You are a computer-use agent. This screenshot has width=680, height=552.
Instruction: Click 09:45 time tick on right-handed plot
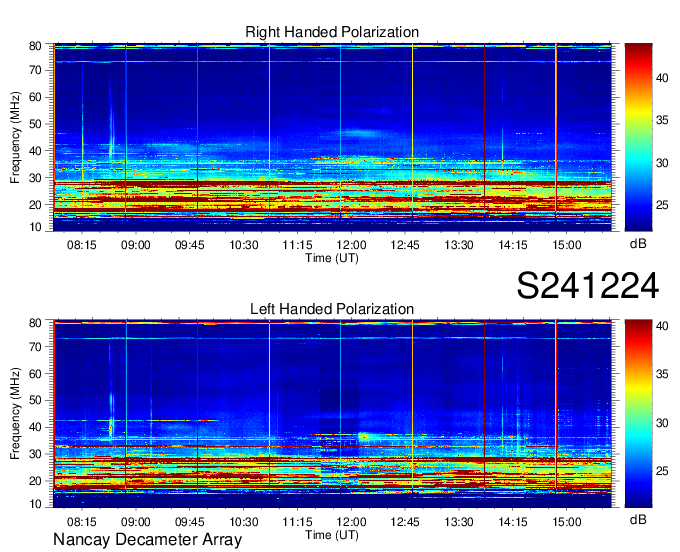coord(190,245)
